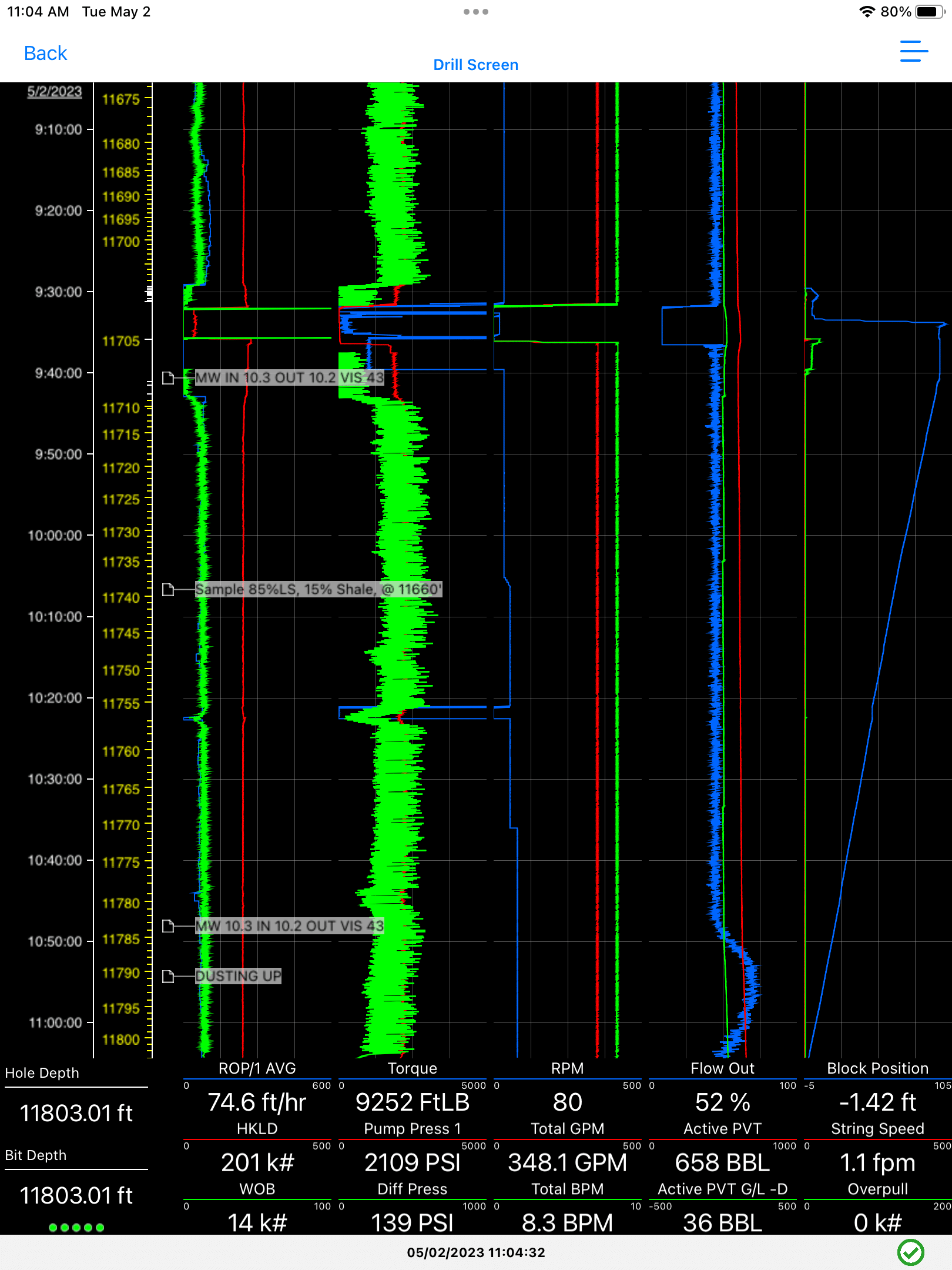952x1270 pixels.
Task: Select the Block Position value -1.42 ft
Action: point(877,1102)
